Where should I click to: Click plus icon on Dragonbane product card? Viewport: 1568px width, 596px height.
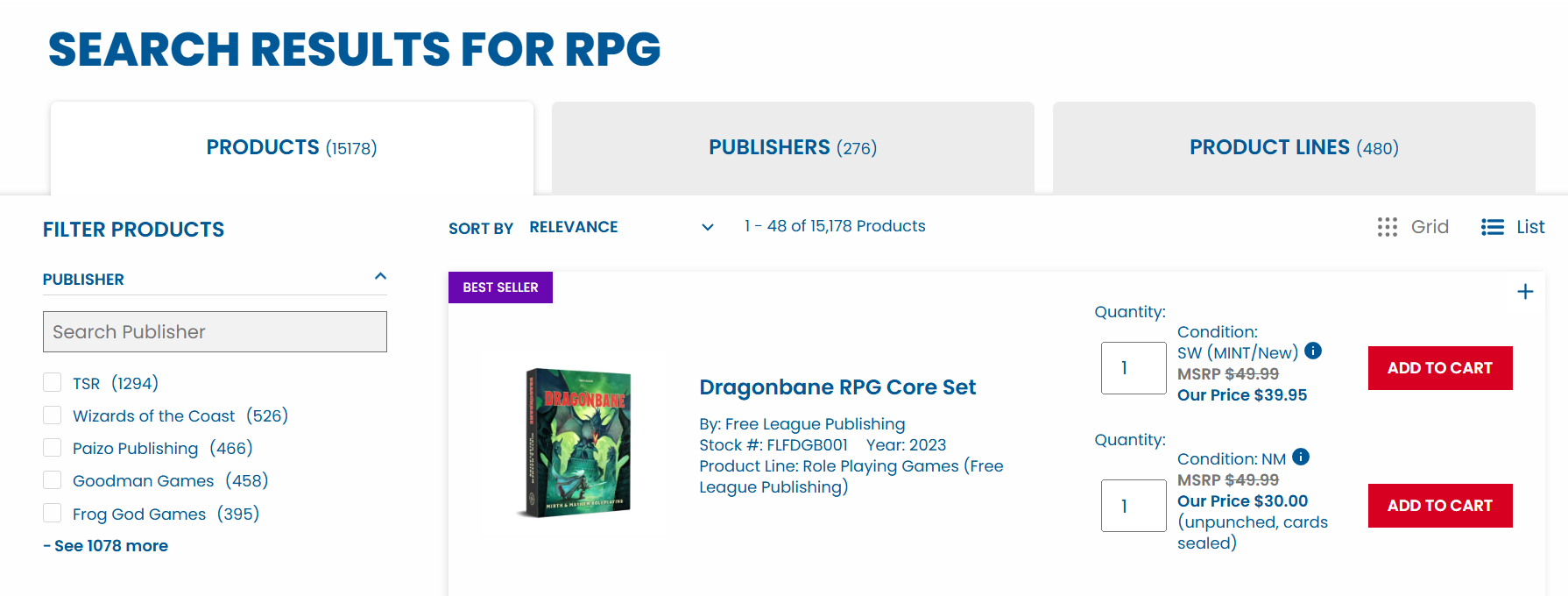1525,292
